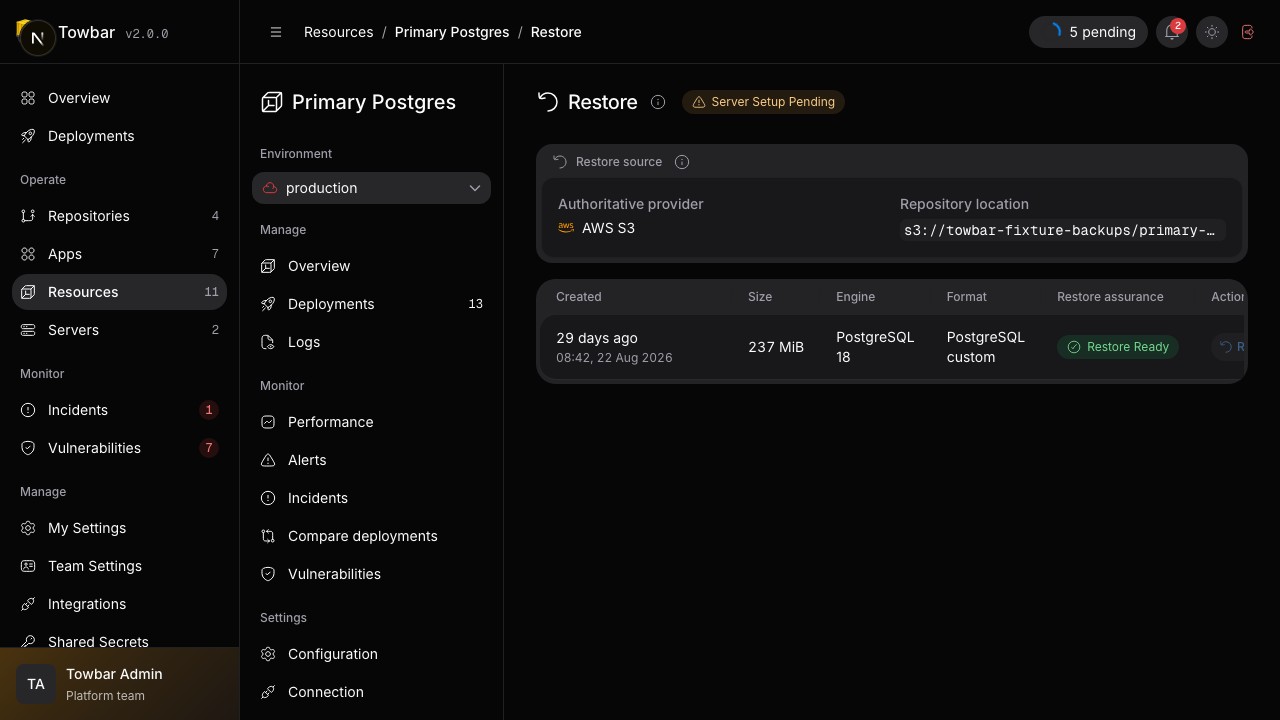Open Servers in the sidebar

point(120,330)
